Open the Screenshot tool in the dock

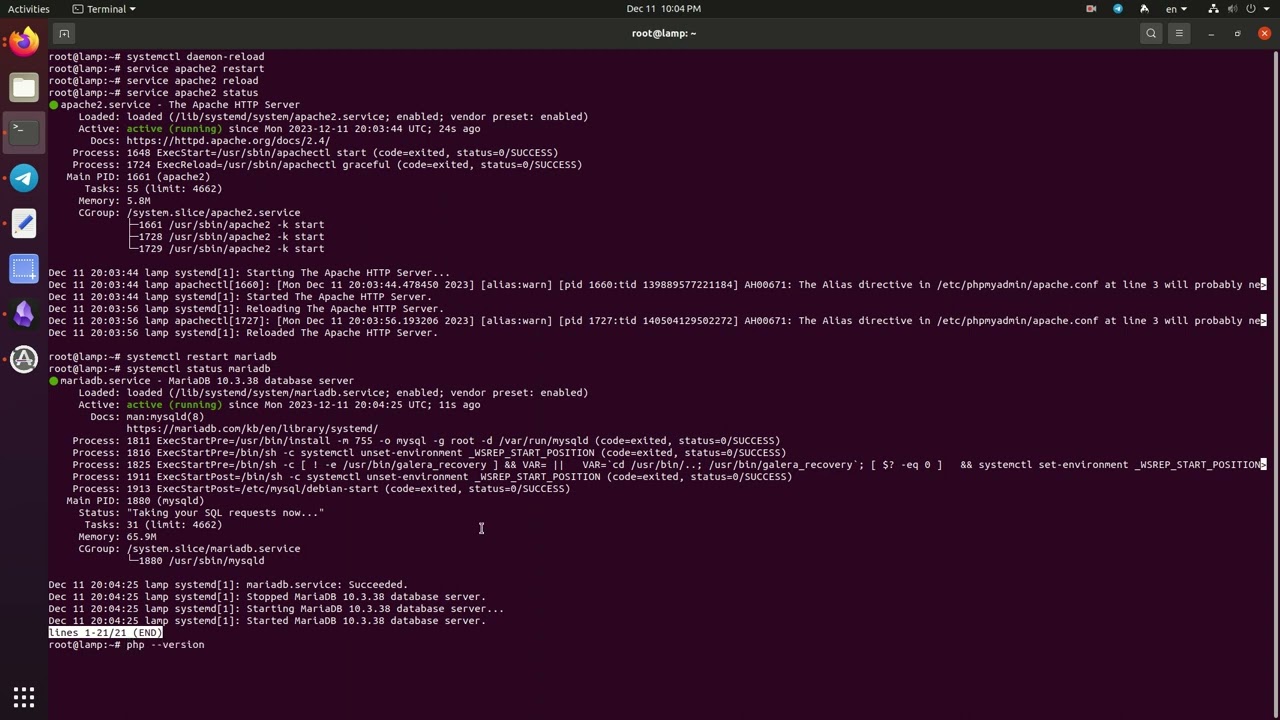point(24,268)
